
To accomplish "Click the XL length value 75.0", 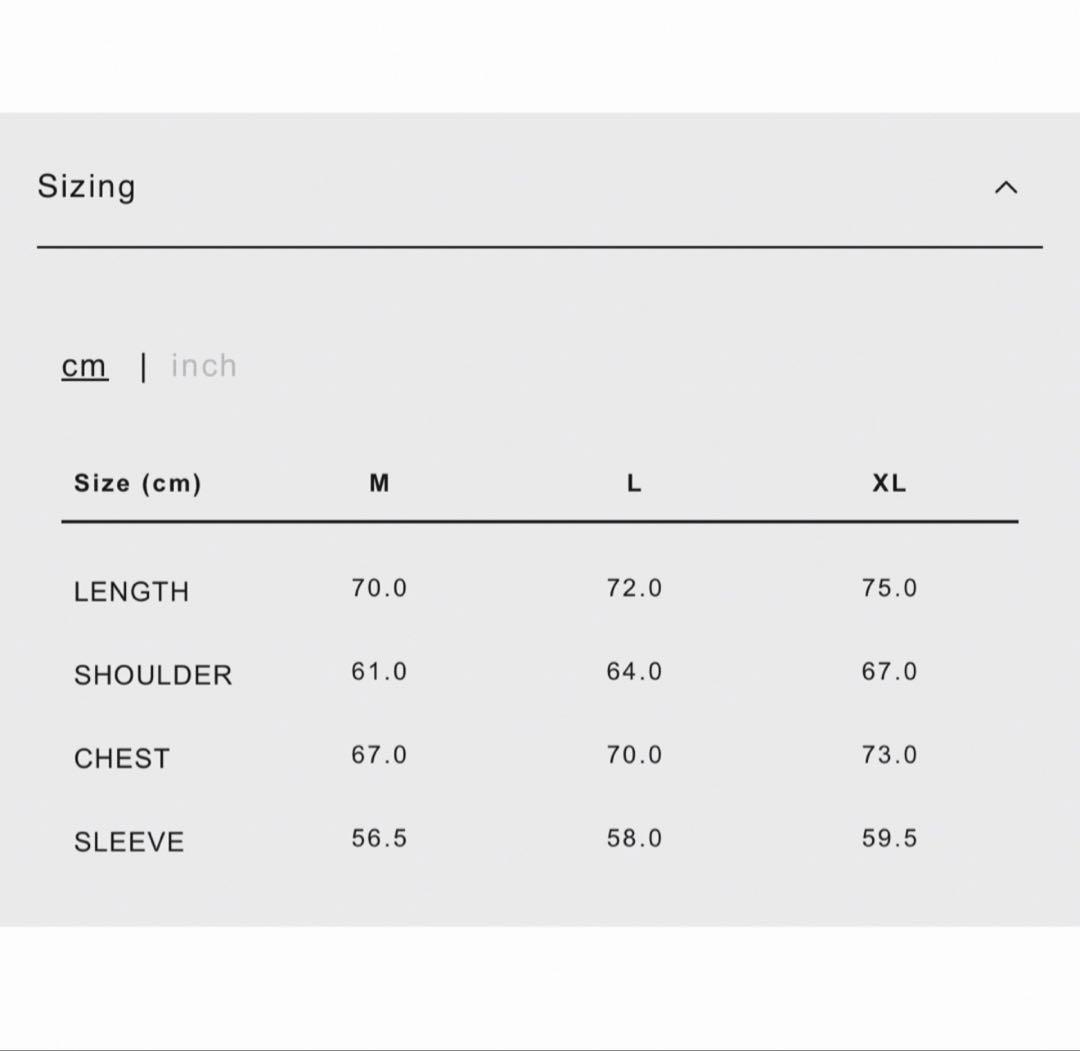I will coord(889,588).
